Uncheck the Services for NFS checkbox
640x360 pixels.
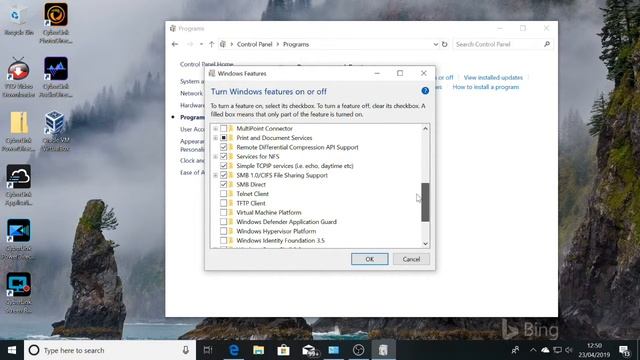224,157
